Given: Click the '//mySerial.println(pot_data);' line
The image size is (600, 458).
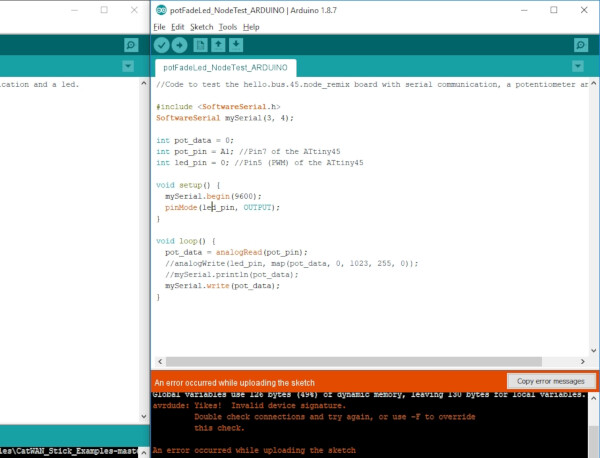Looking at the screenshot, I should pos(232,274).
